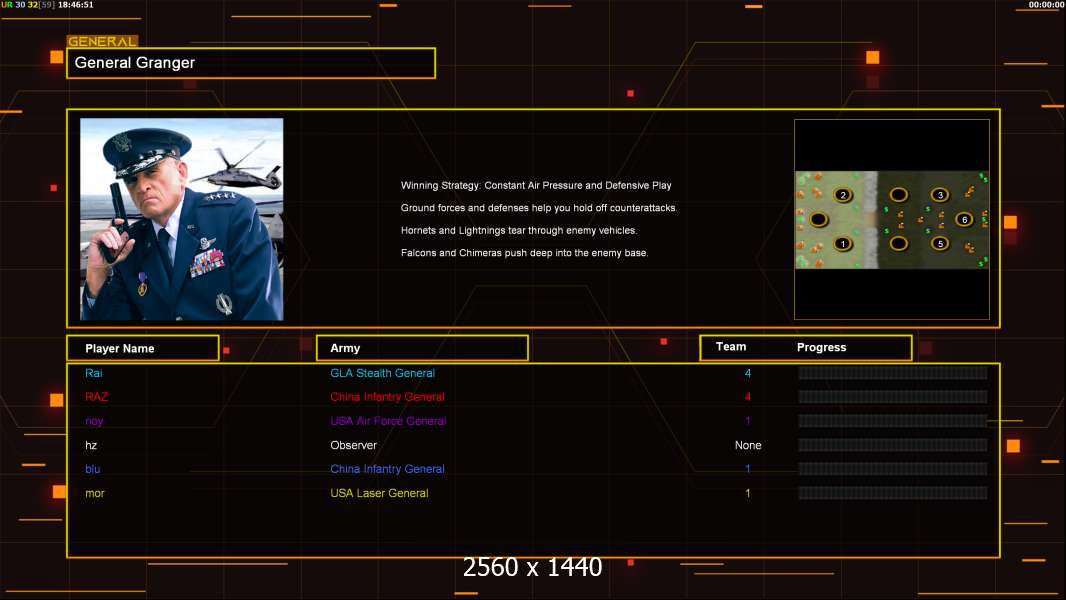Click the Team column header label
The height and width of the screenshot is (600, 1066).
point(731,347)
